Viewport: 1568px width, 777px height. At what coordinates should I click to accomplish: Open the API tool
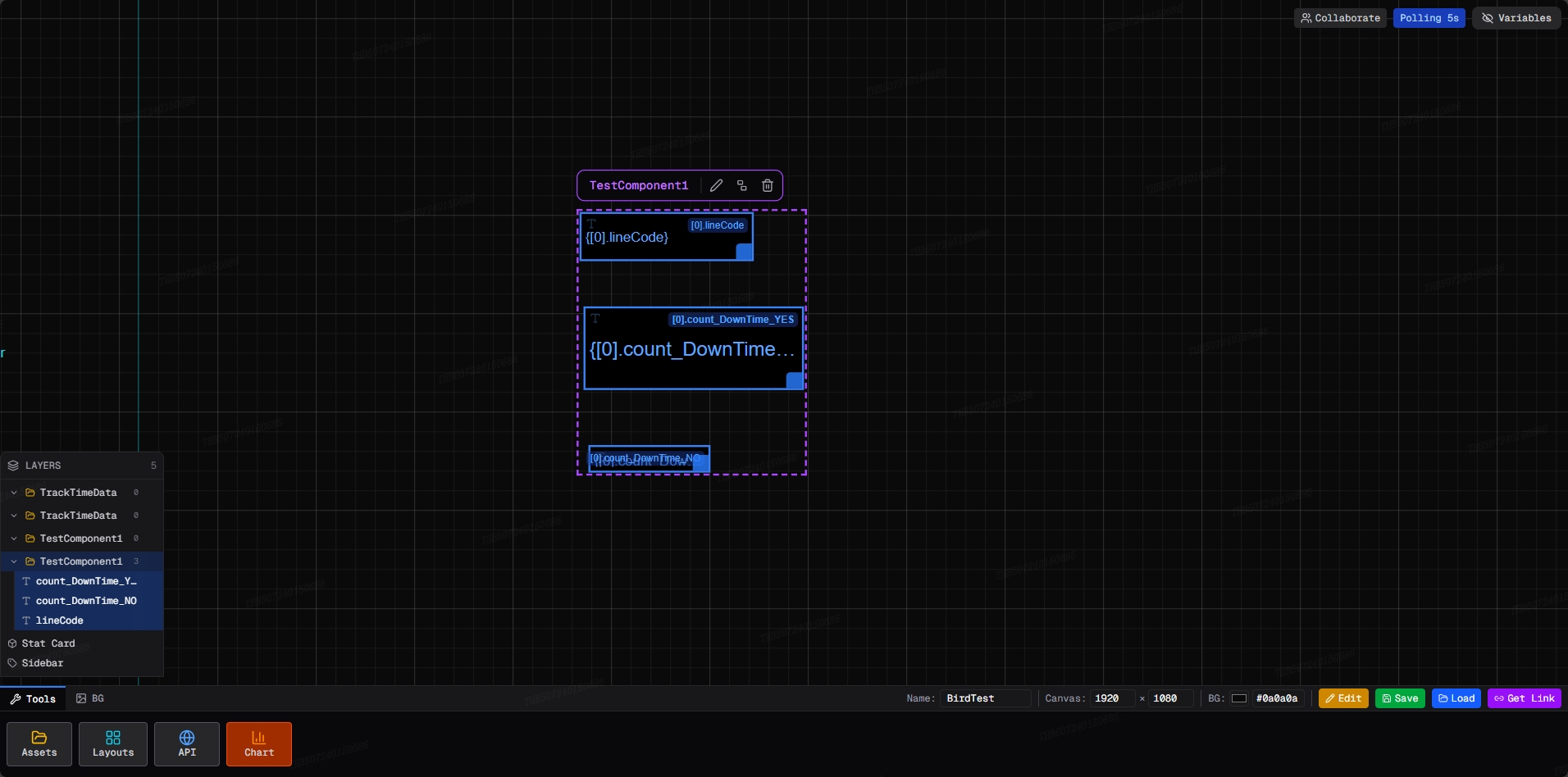pyautogui.click(x=187, y=744)
